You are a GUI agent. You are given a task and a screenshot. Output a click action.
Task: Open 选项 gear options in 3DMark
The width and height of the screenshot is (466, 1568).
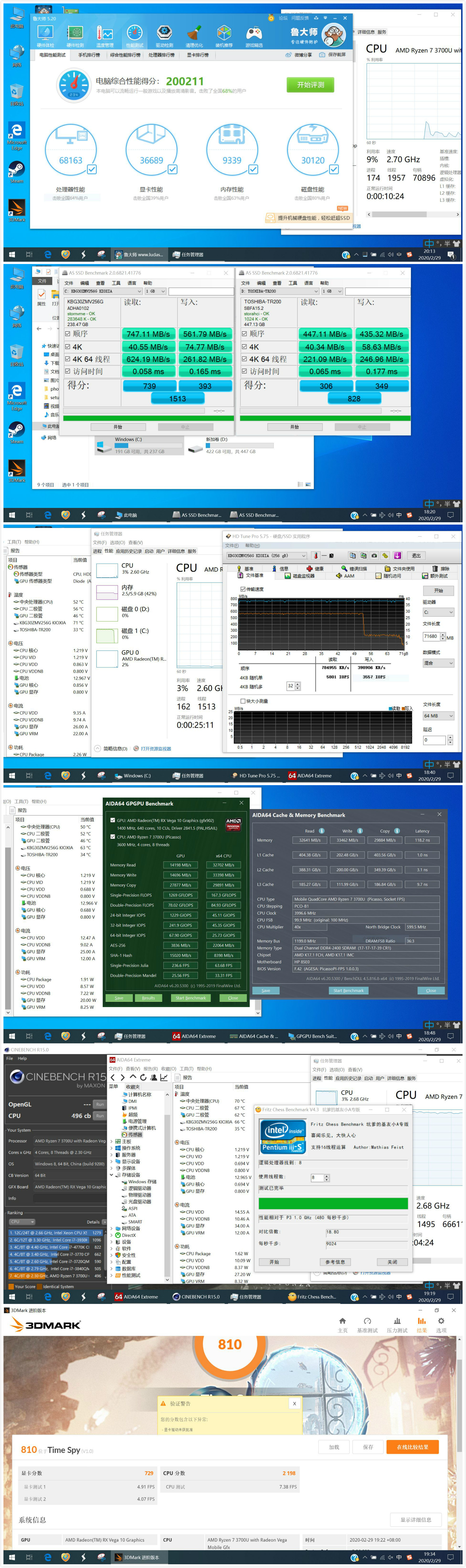point(441,1325)
